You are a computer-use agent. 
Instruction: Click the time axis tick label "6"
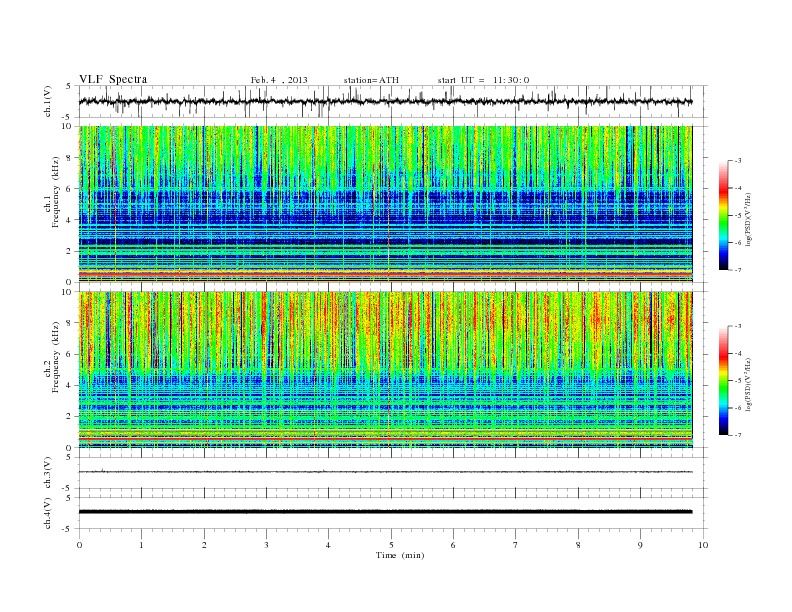(454, 545)
